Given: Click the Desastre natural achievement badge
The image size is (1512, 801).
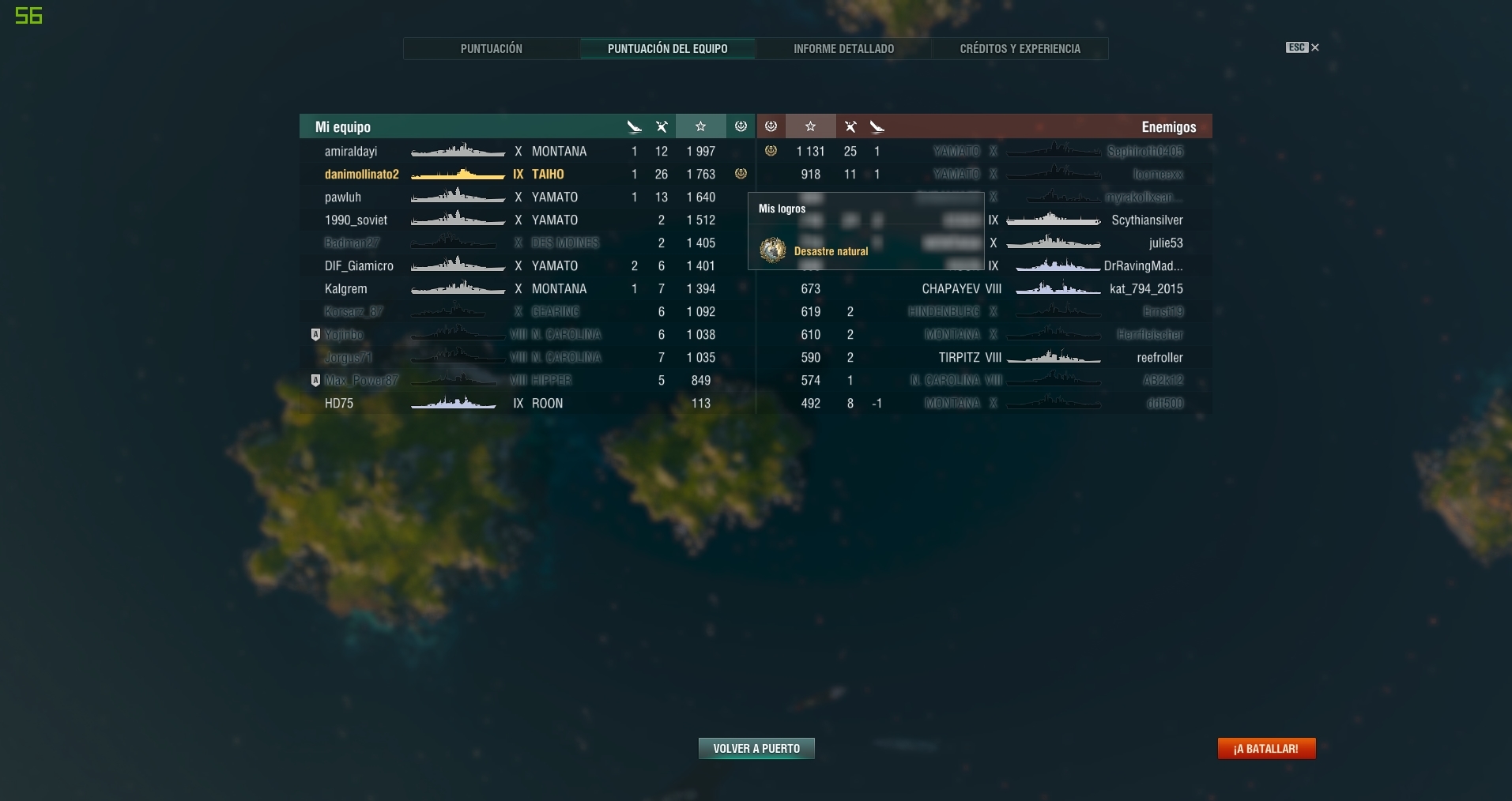Looking at the screenshot, I should (772, 250).
